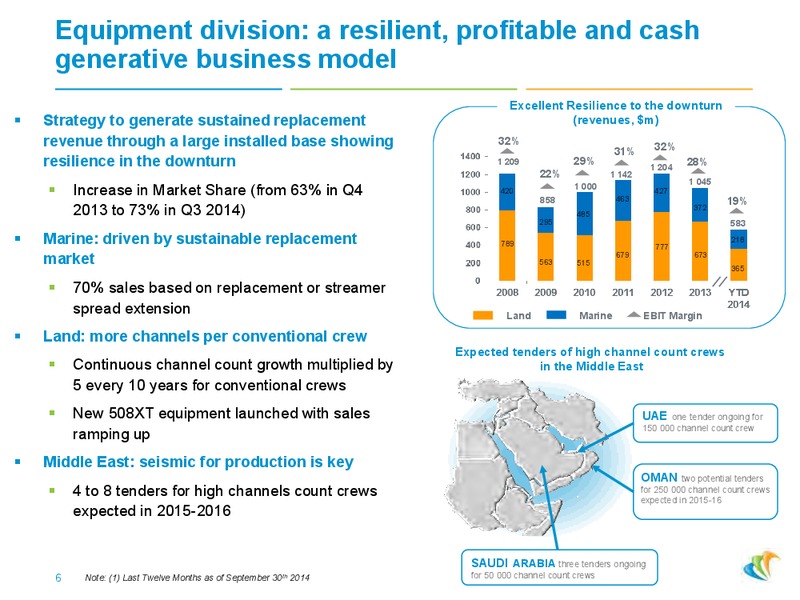Click the 19% EBIT marker above YTD 2014
This screenshot has width=800, height=600.
pyautogui.click(x=737, y=211)
